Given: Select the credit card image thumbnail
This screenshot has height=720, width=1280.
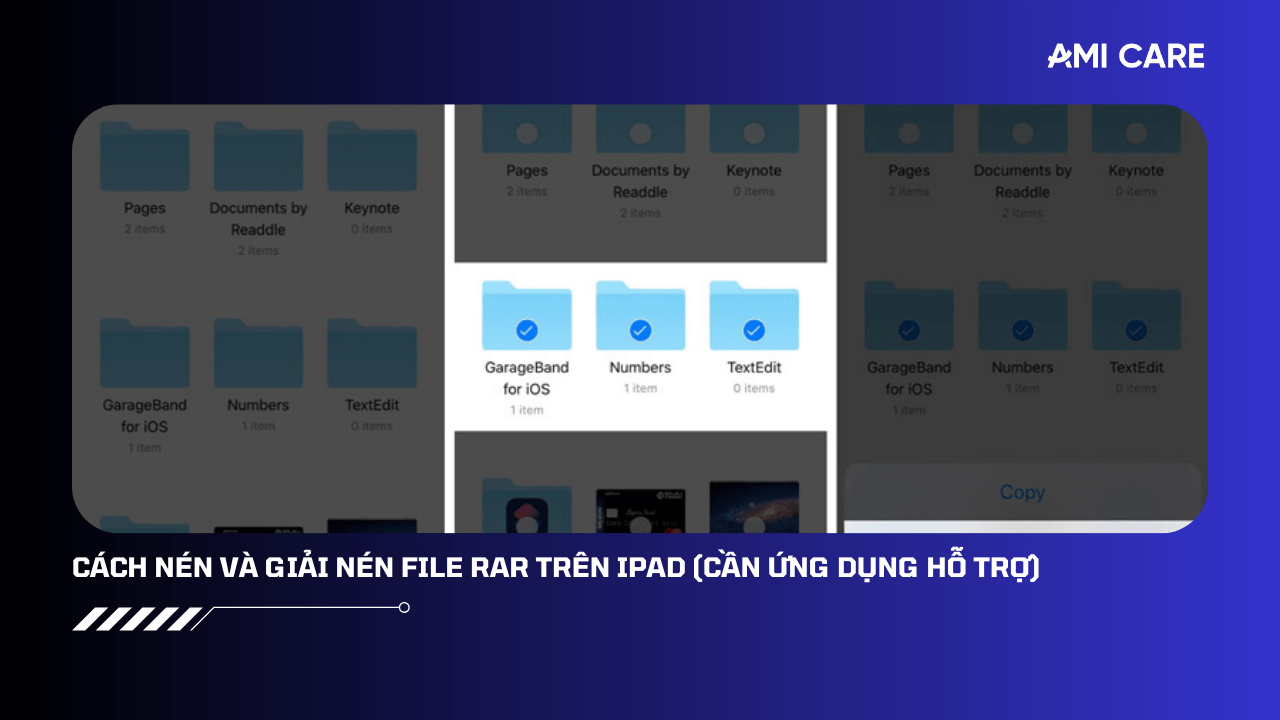Looking at the screenshot, I should 640,510.
